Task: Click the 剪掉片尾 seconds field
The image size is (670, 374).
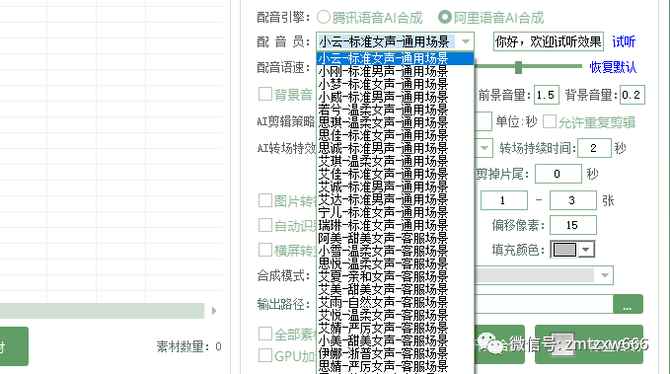Action: 558,174
